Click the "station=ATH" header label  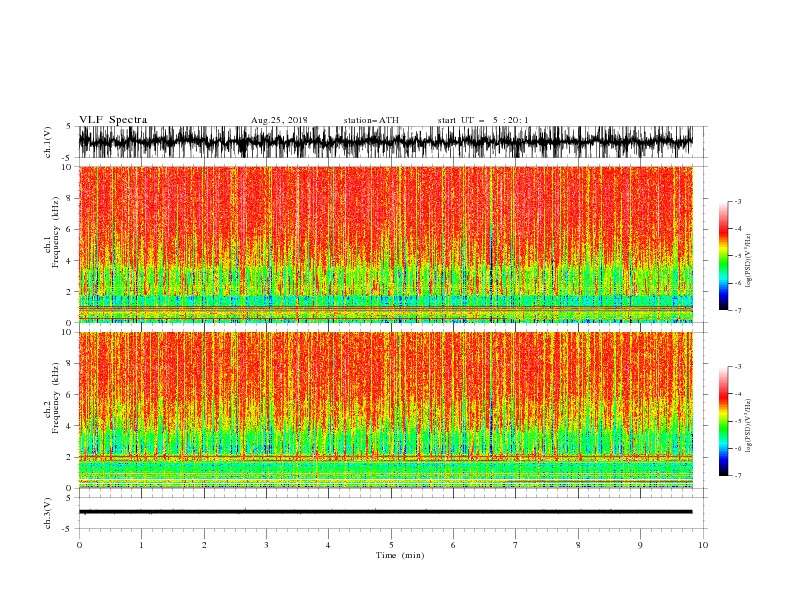[371, 120]
